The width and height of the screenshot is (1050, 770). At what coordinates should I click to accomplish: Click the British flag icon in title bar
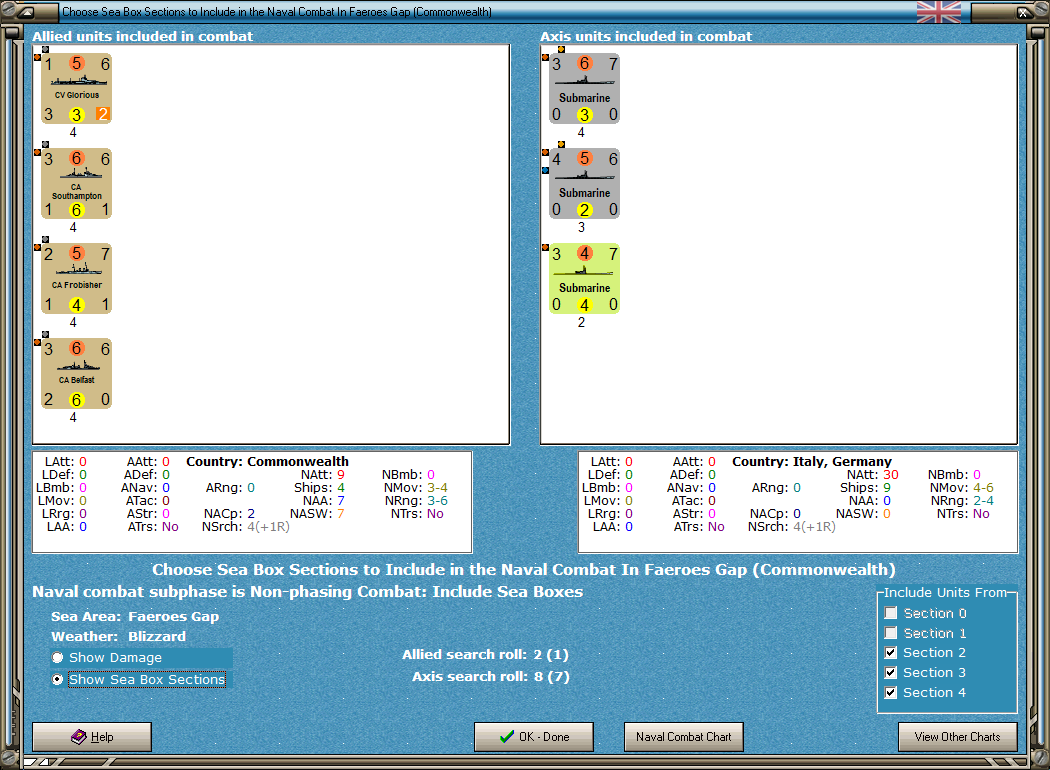(x=938, y=11)
